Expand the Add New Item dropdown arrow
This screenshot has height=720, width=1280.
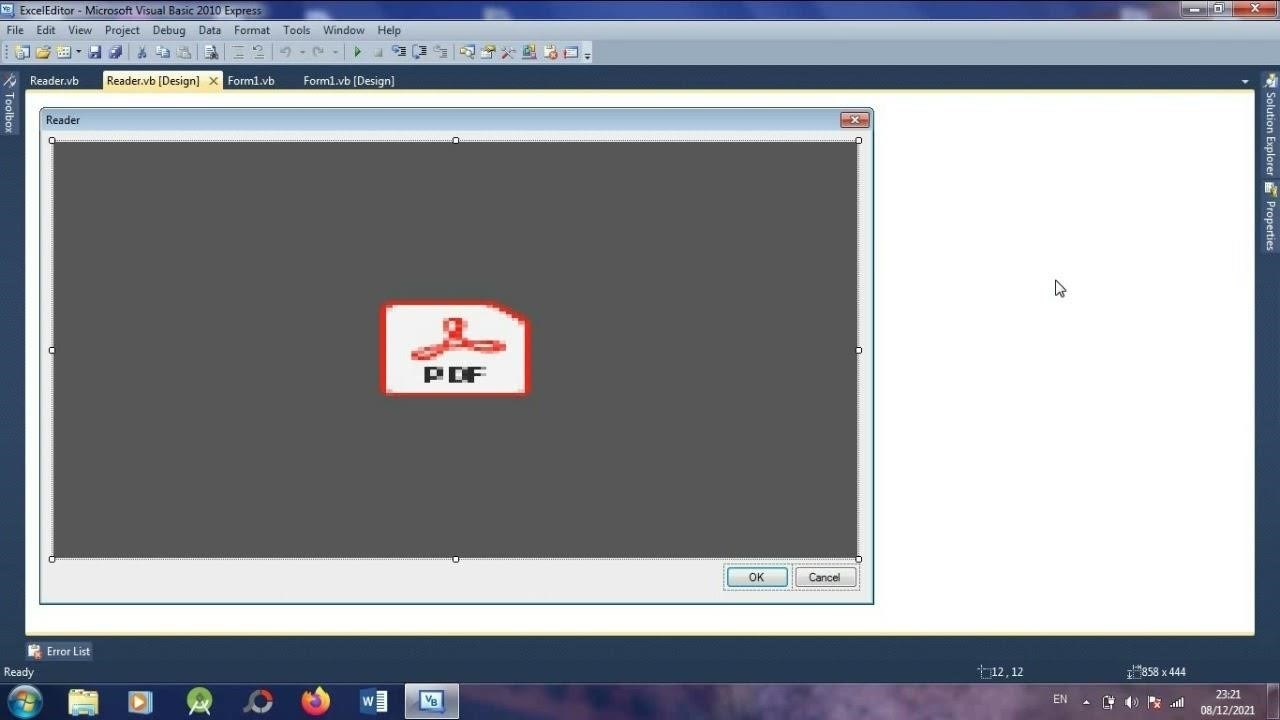pyautogui.click(x=78, y=52)
